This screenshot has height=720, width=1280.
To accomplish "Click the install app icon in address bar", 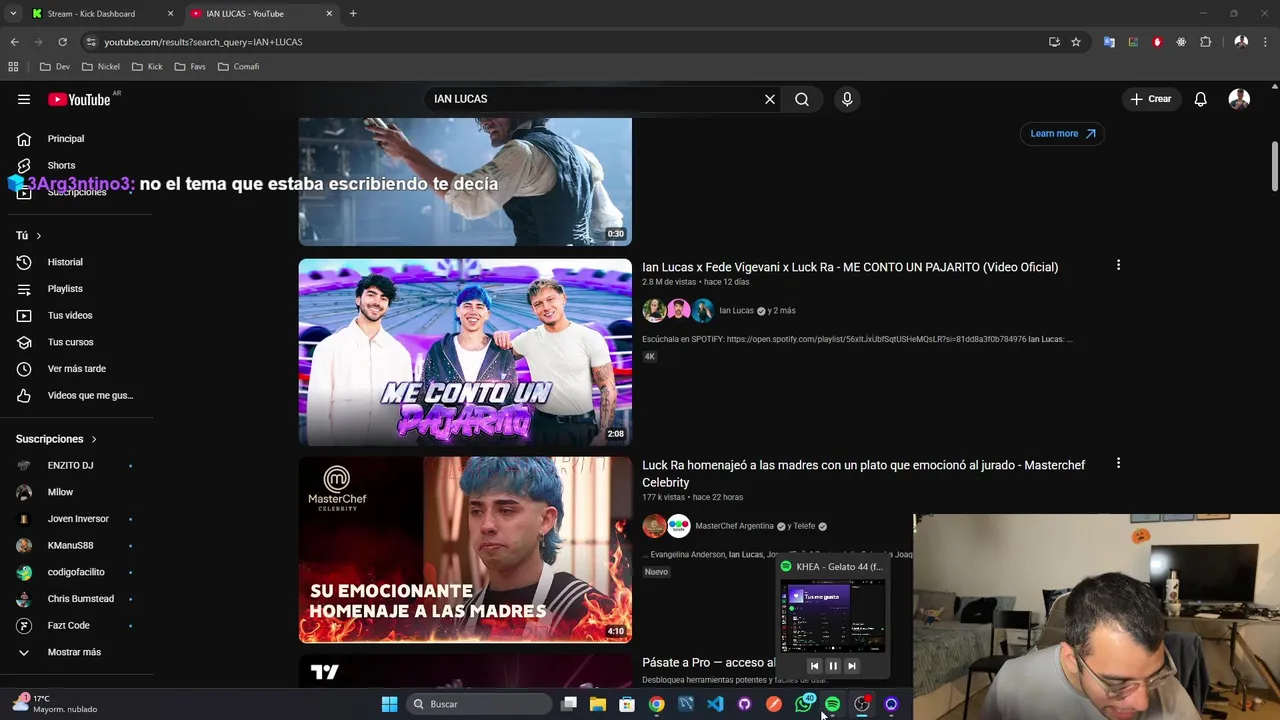I will (x=1054, y=42).
